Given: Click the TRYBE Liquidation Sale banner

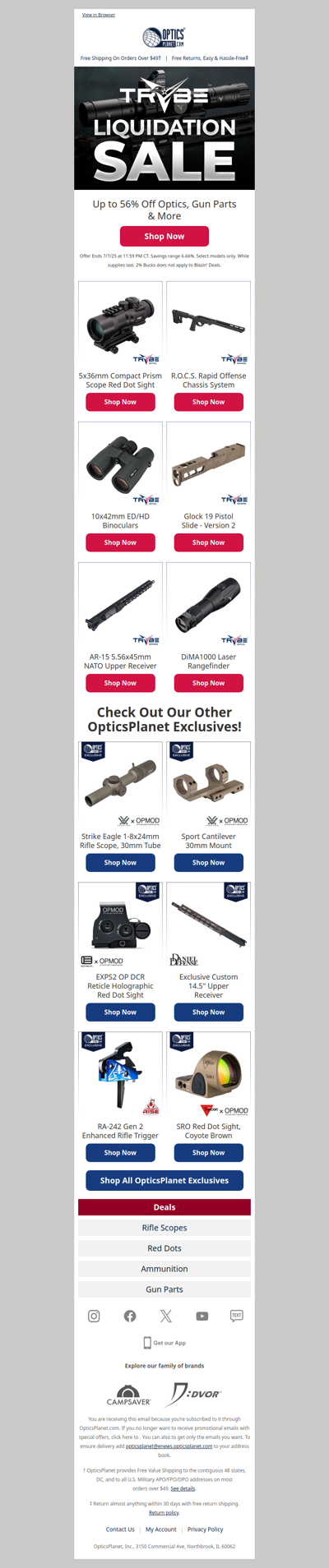Looking at the screenshot, I should pyautogui.click(x=164, y=128).
